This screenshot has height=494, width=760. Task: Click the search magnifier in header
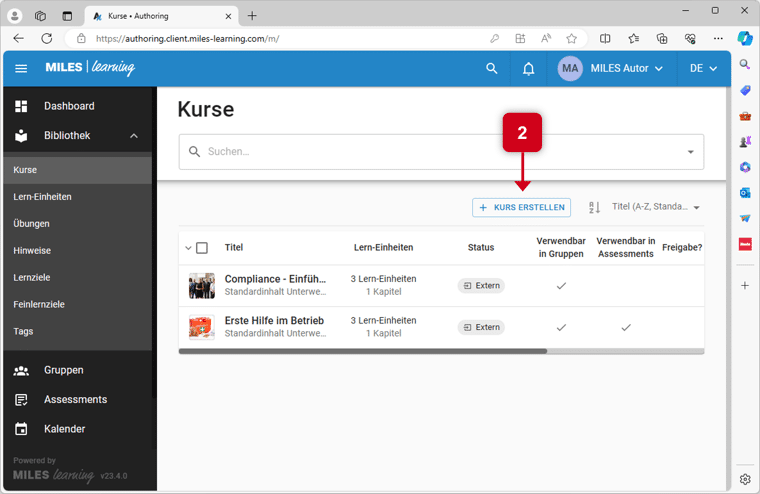tap(491, 69)
